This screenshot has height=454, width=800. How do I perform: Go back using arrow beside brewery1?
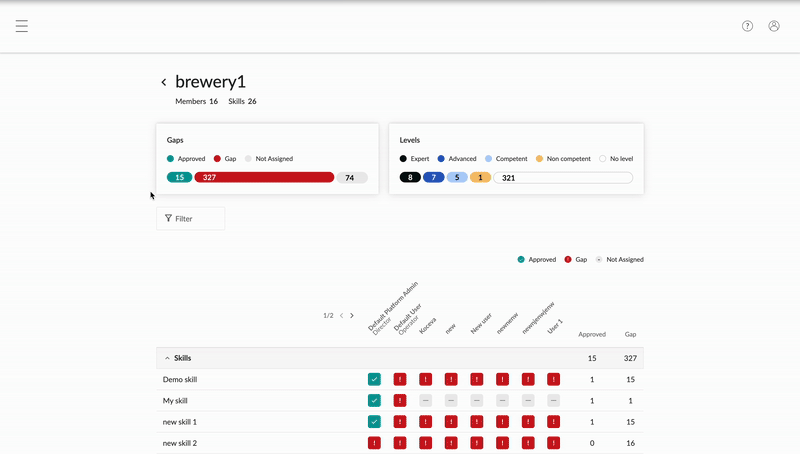[164, 82]
